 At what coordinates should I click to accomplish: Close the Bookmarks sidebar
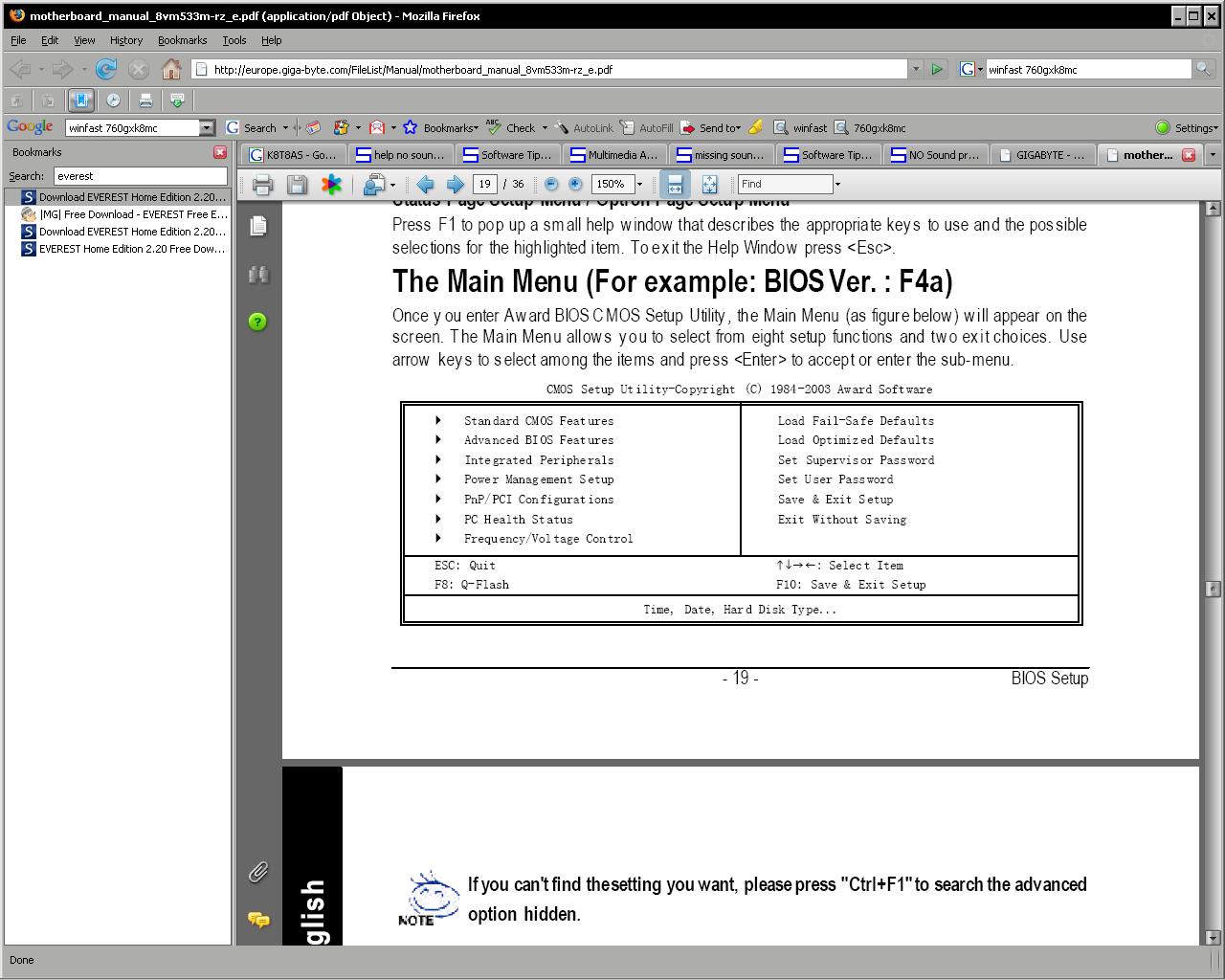(x=220, y=152)
